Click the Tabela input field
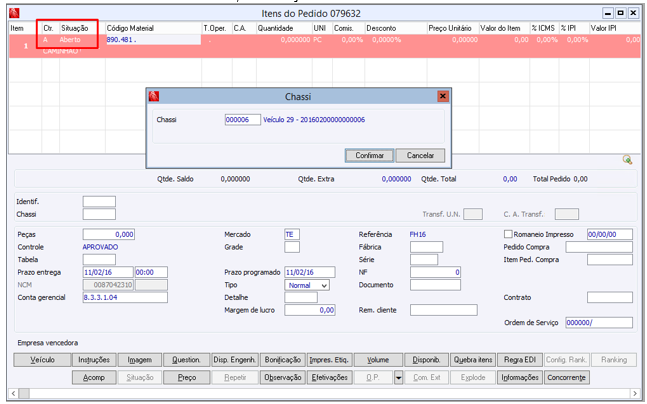This screenshot has width=647, height=404. tap(99, 260)
